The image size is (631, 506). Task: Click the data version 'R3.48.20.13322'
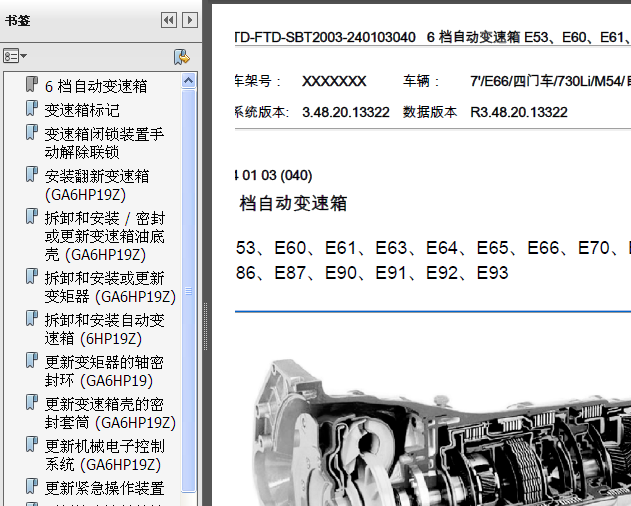click(x=519, y=112)
